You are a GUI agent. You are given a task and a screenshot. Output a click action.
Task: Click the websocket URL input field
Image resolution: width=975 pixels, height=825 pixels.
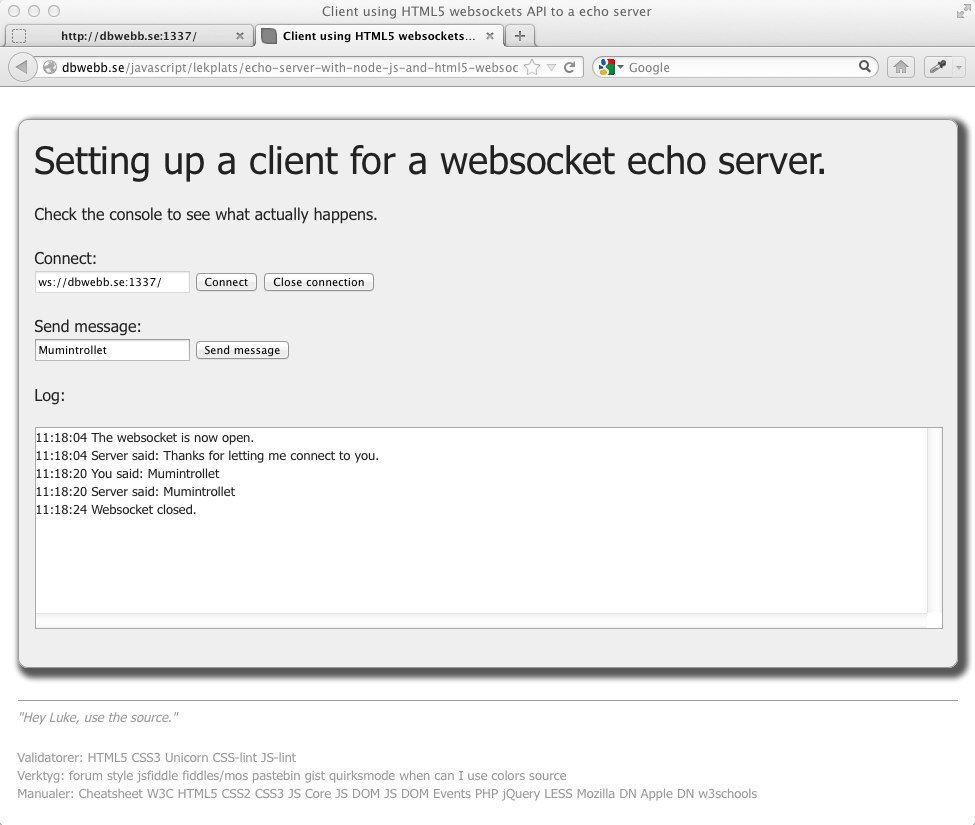(x=112, y=282)
